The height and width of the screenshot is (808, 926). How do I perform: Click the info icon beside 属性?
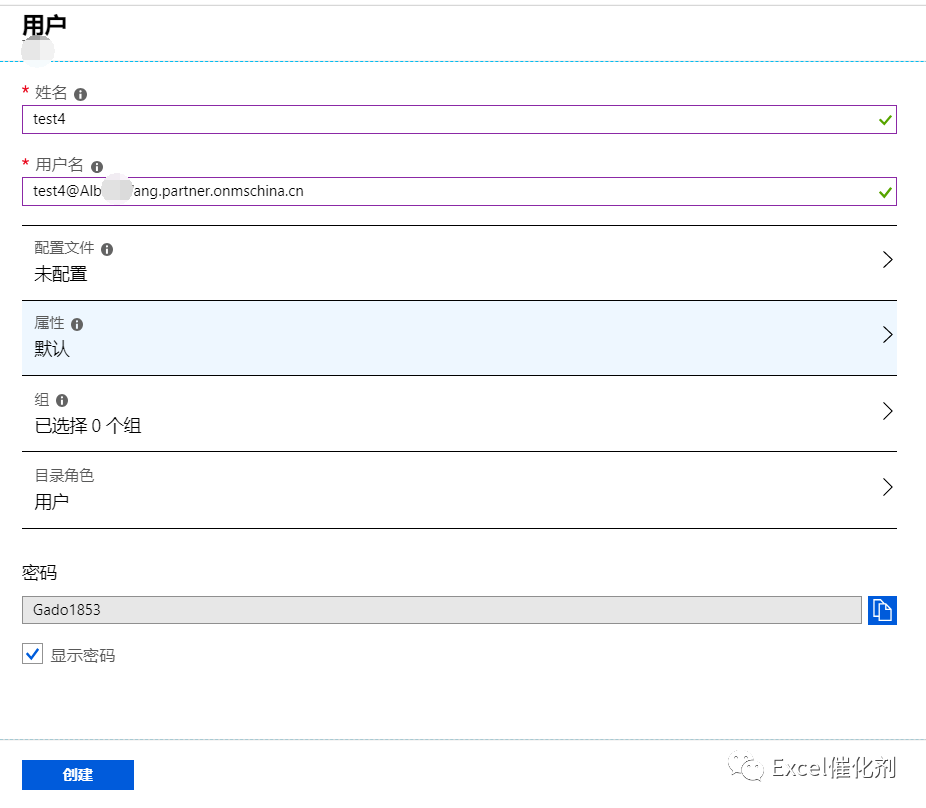[77, 324]
